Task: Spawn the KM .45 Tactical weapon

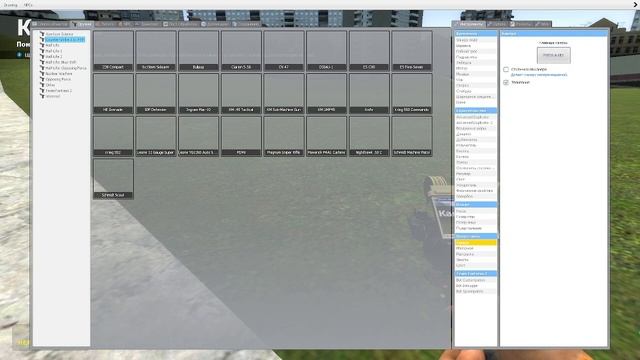Action: (x=241, y=93)
